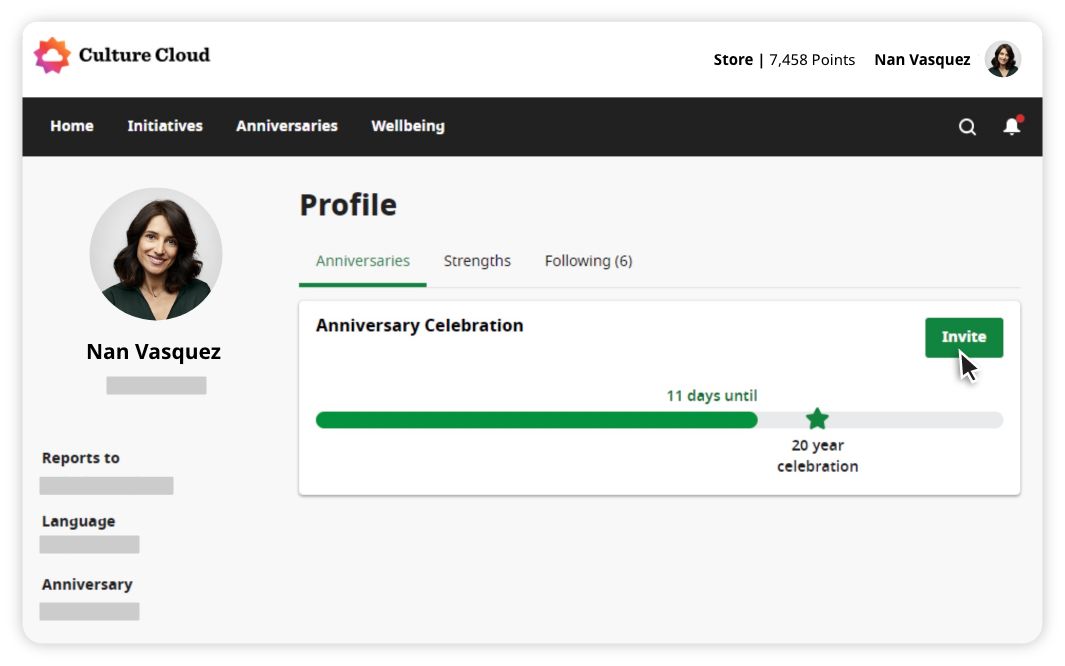The width and height of the screenshot is (1065, 666).
Task: Click the 11 days until label
Action: (x=711, y=396)
